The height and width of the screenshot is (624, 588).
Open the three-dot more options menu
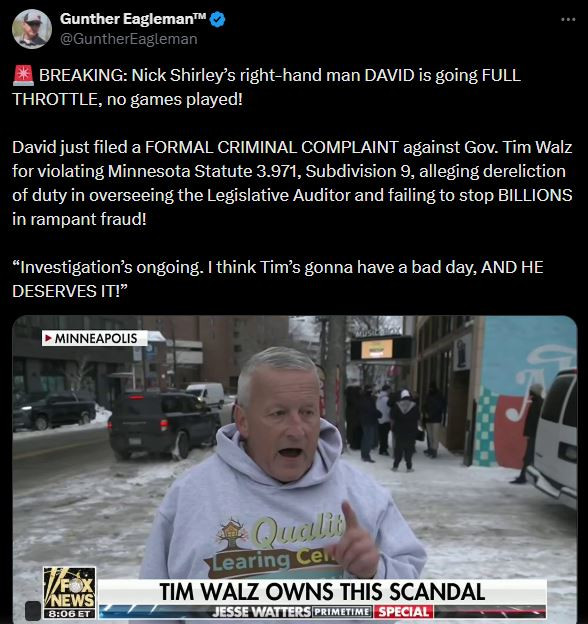(x=568, y=19)
